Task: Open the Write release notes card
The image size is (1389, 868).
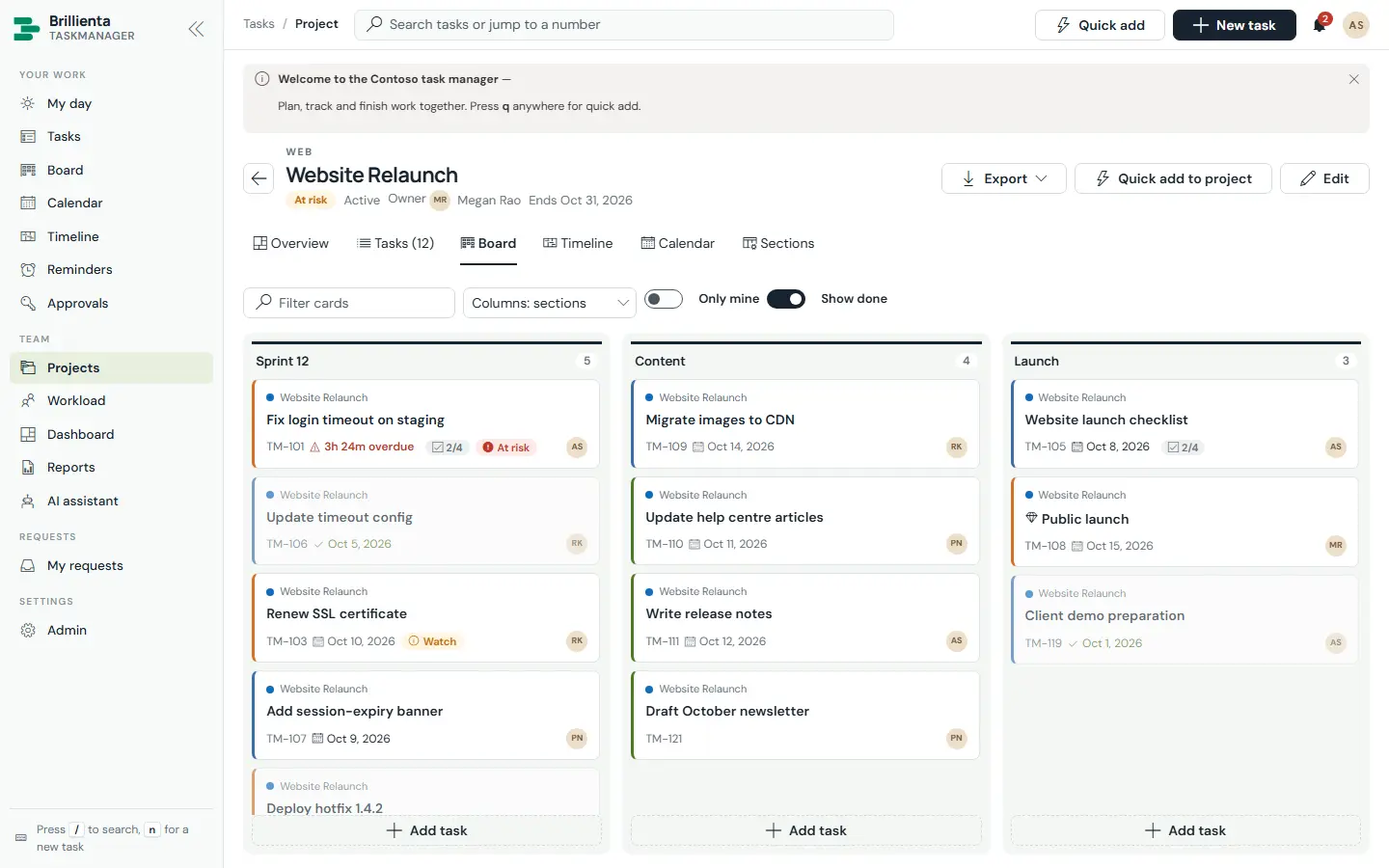Action: click(x=805, y=617)
